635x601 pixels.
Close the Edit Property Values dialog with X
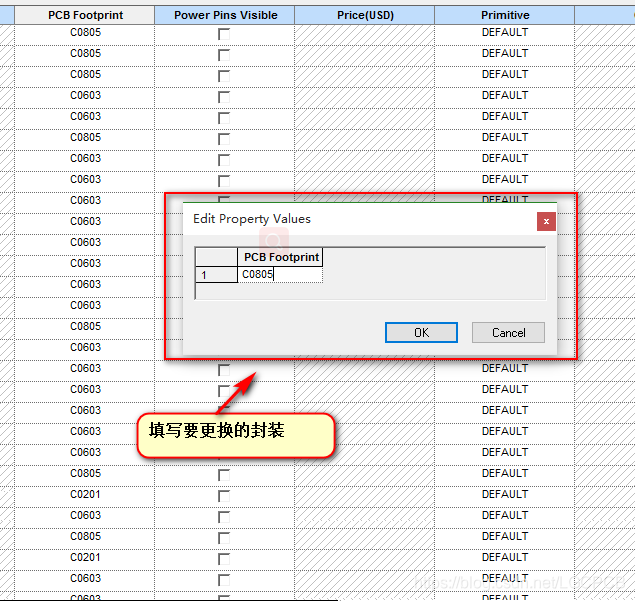(x=546, y=222)
